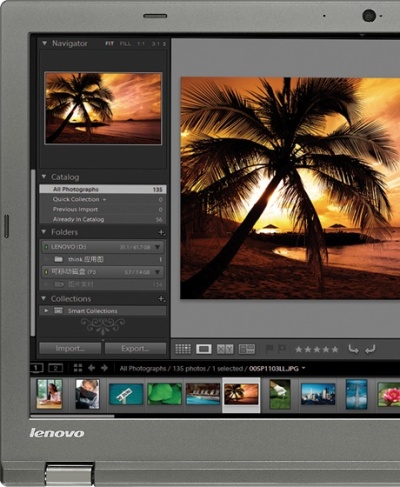Viewport: 400px width, 487px height.
Task: Go back with left arrow icon
Action: pyautogui.click(x=91, y=368)
